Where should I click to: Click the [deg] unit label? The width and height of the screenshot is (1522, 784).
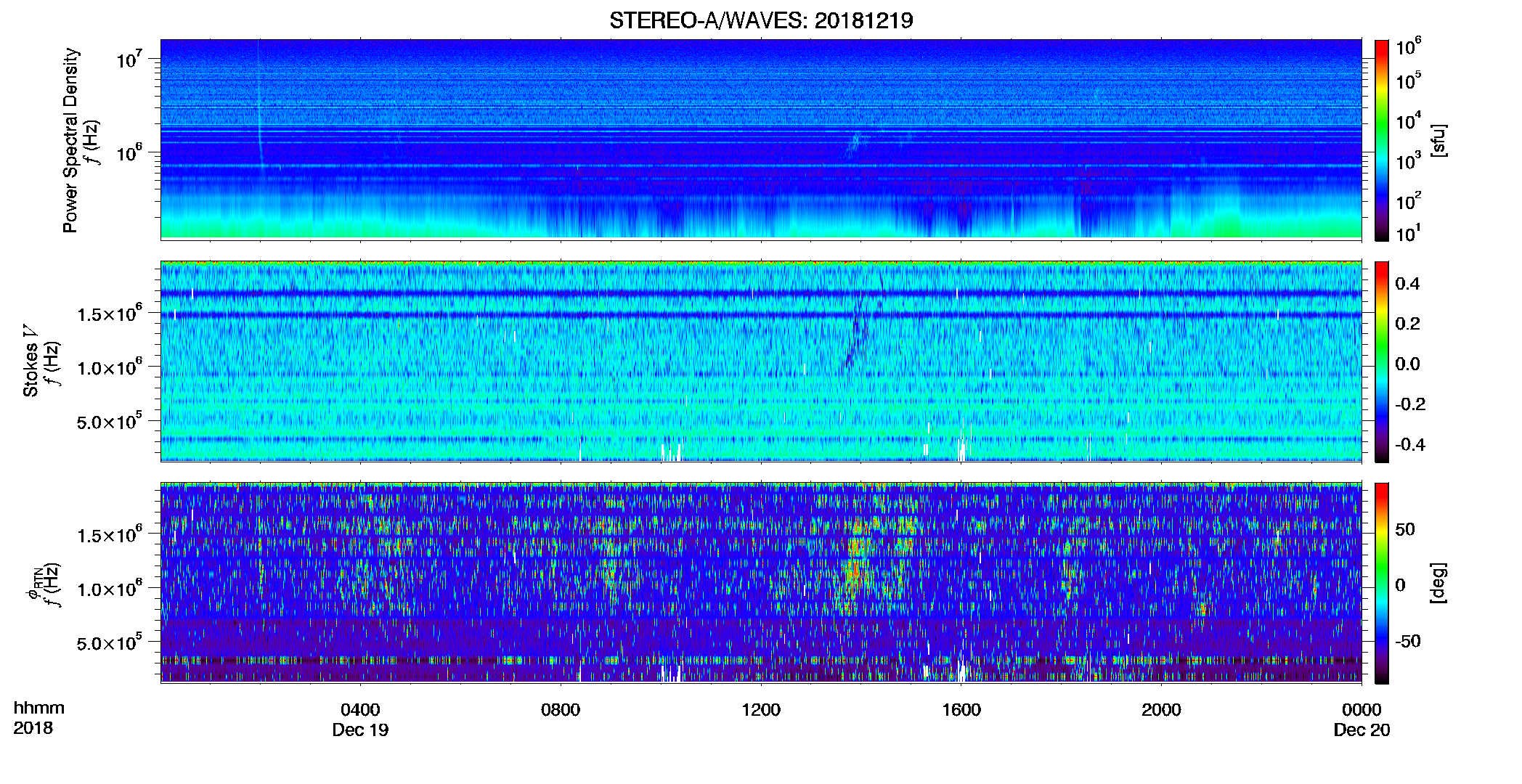click(1439, 583)
